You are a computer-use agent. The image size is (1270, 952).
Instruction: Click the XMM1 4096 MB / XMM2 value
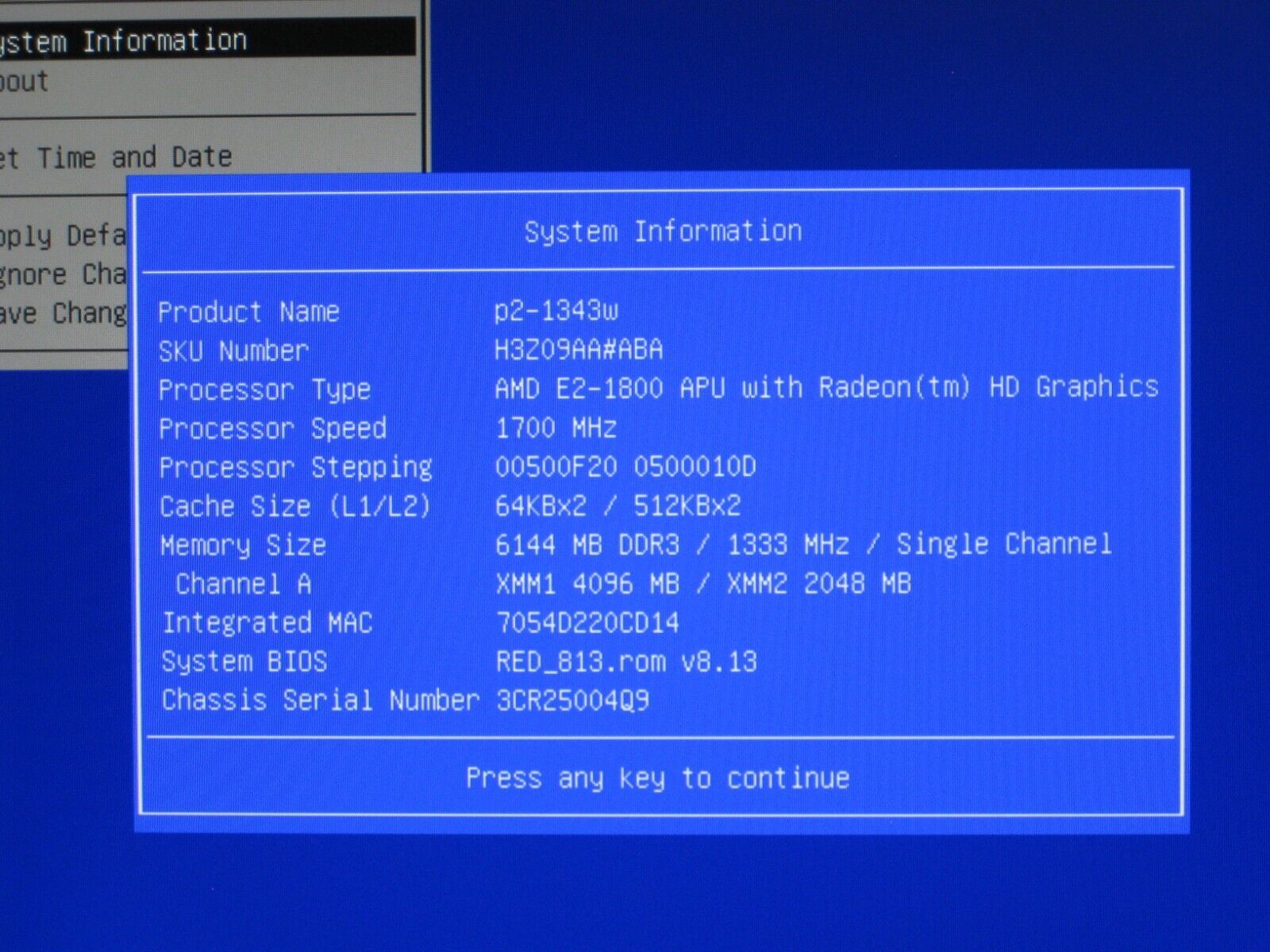(703, 584)
